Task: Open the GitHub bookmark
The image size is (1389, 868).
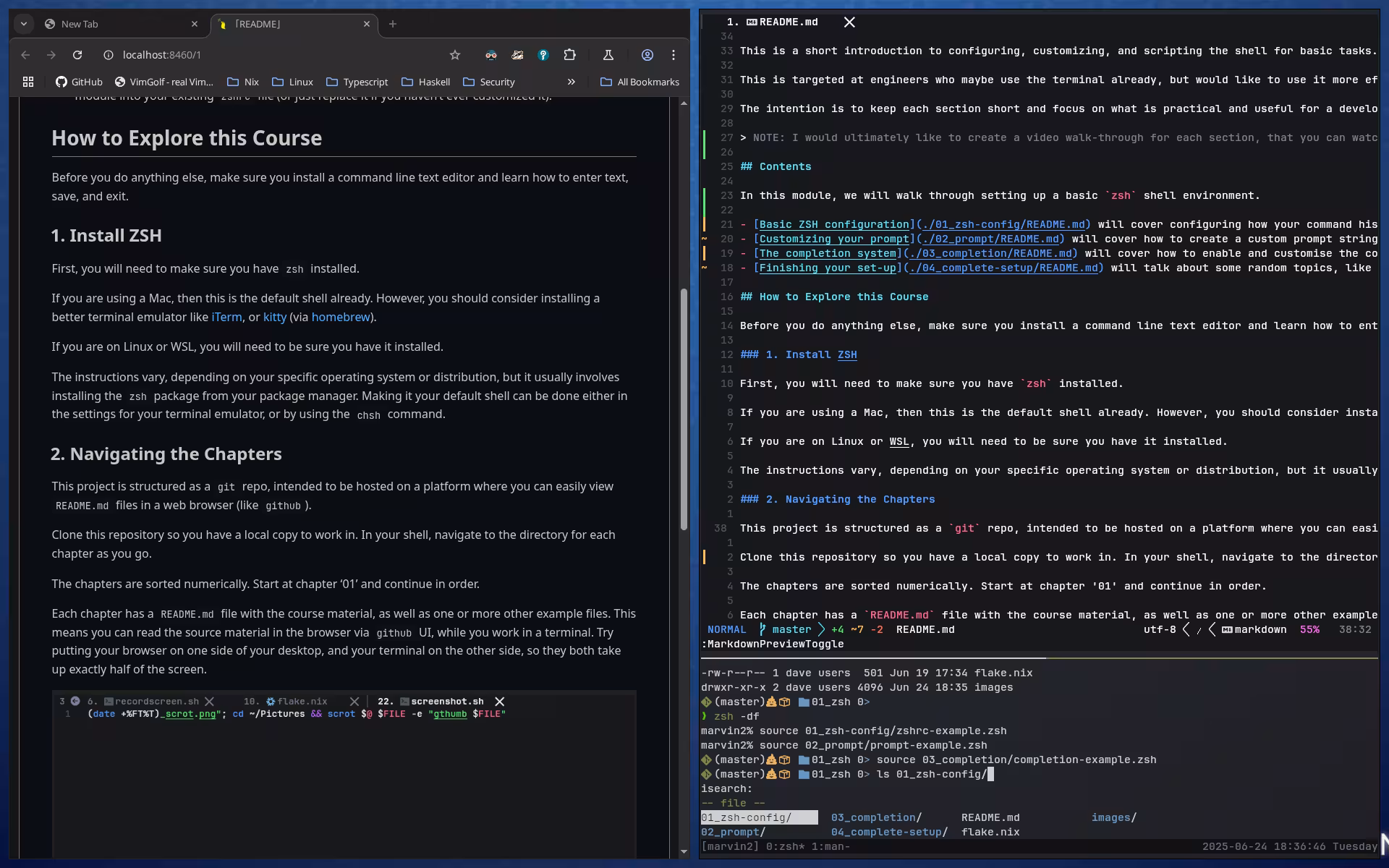Action: [79, 82]
